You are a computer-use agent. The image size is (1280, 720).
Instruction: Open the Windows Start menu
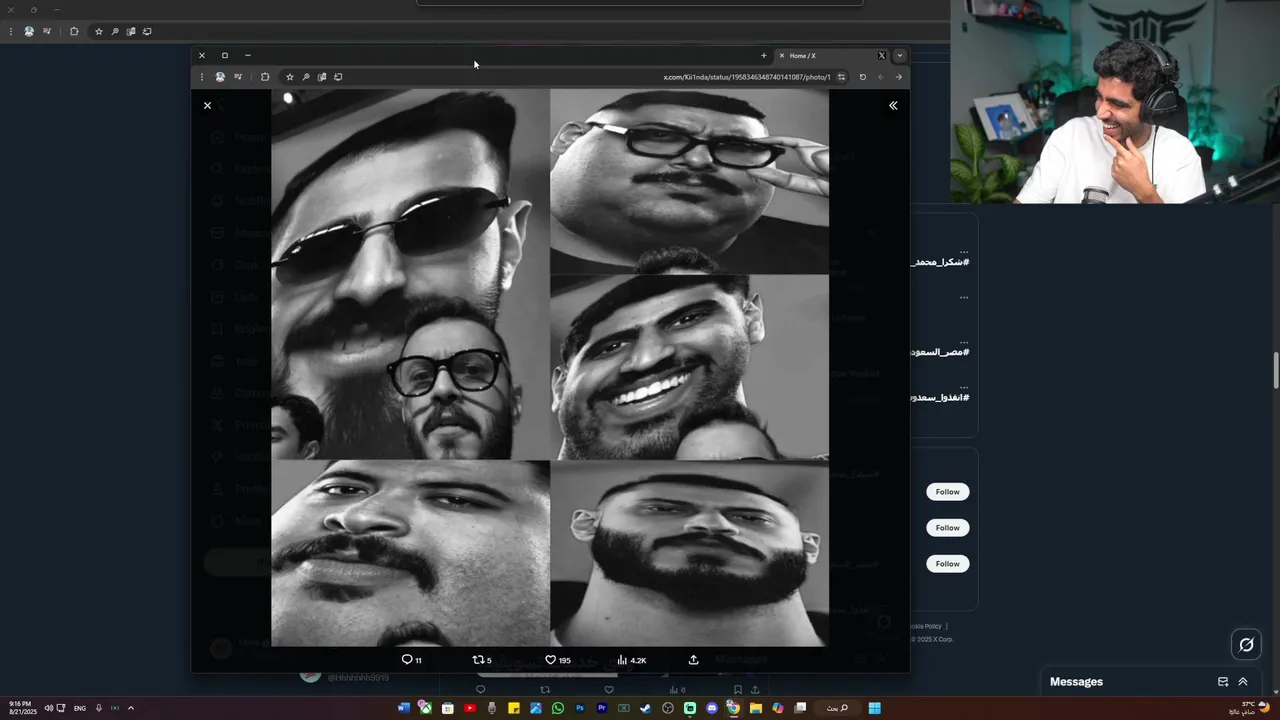coord(874,708)
